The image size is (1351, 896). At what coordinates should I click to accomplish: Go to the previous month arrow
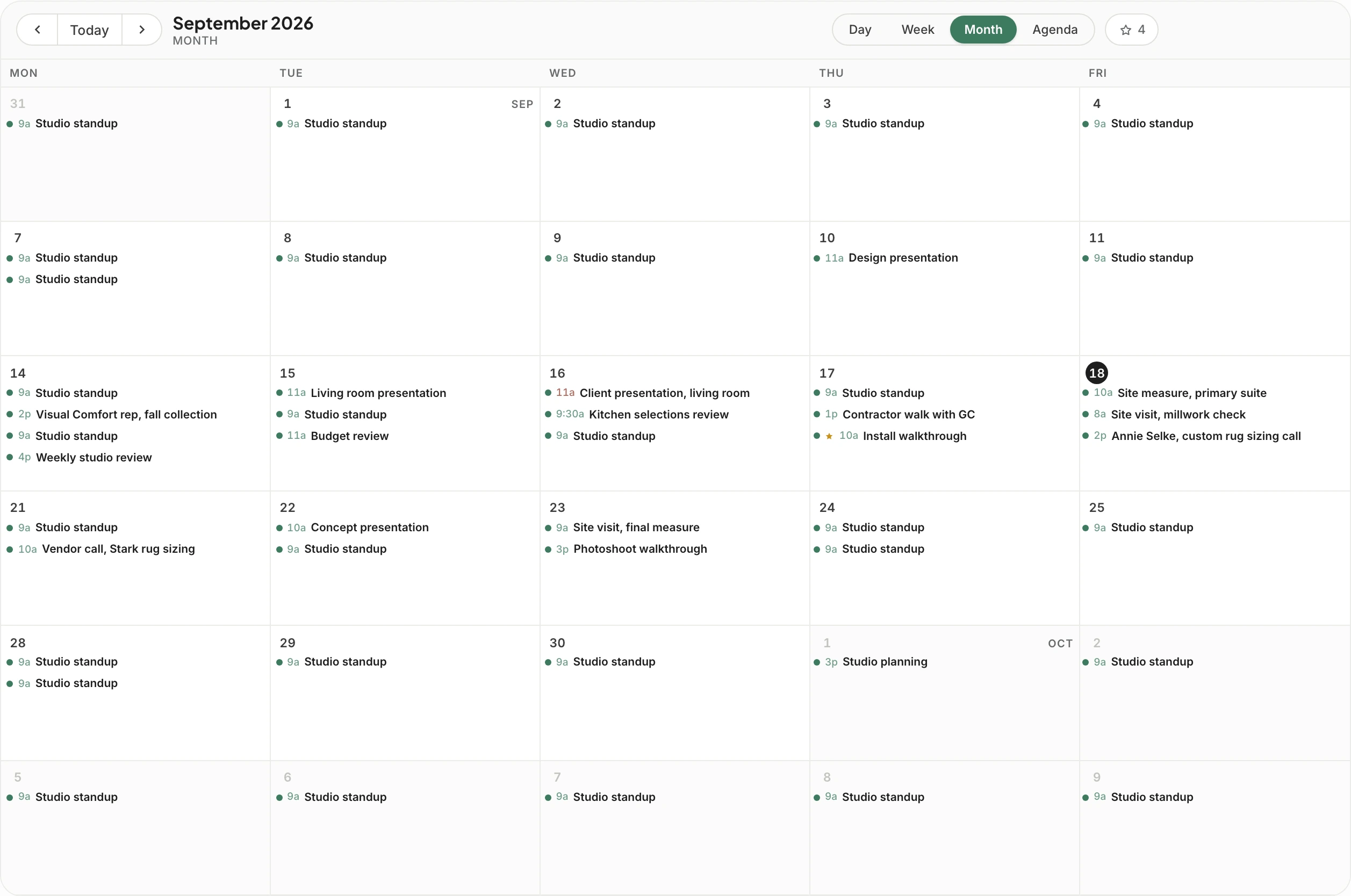tap(38, 30)
